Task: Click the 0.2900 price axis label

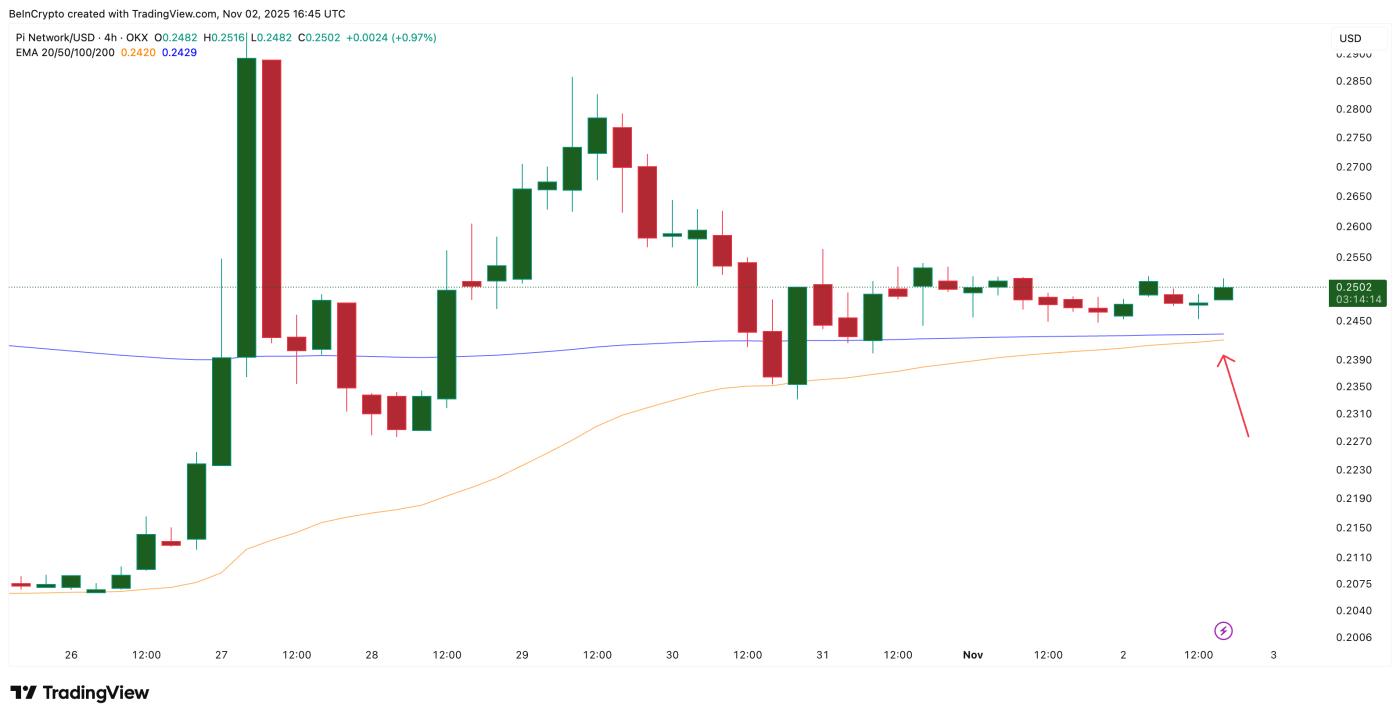Action: tap(1353, 53)
